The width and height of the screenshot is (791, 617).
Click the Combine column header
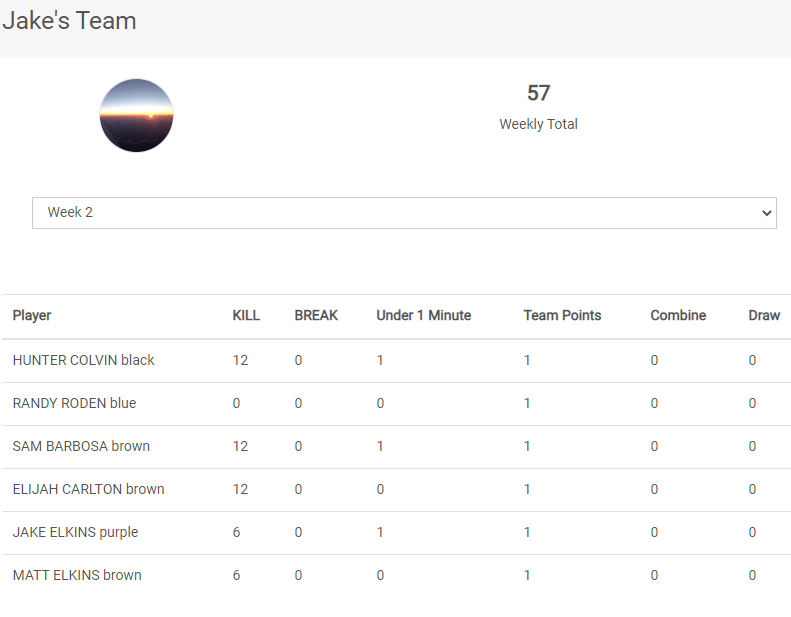[678, 315]
